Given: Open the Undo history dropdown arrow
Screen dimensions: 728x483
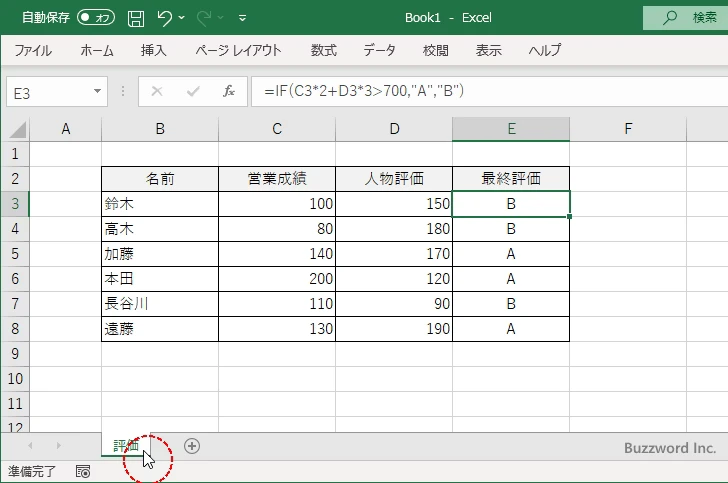Looking at the screenshot, I should coord(182,18).
